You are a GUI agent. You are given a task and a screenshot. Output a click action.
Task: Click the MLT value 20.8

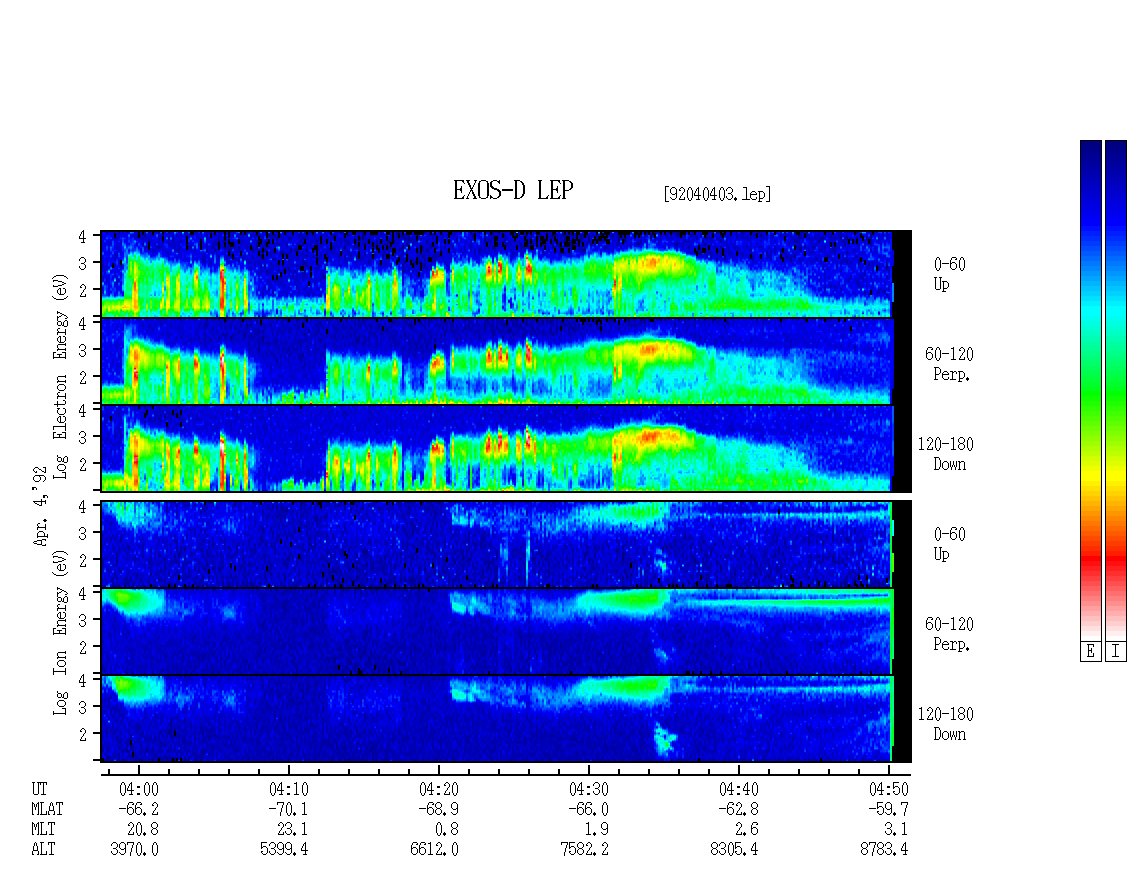pyautogui.click(x=143, y=830)
